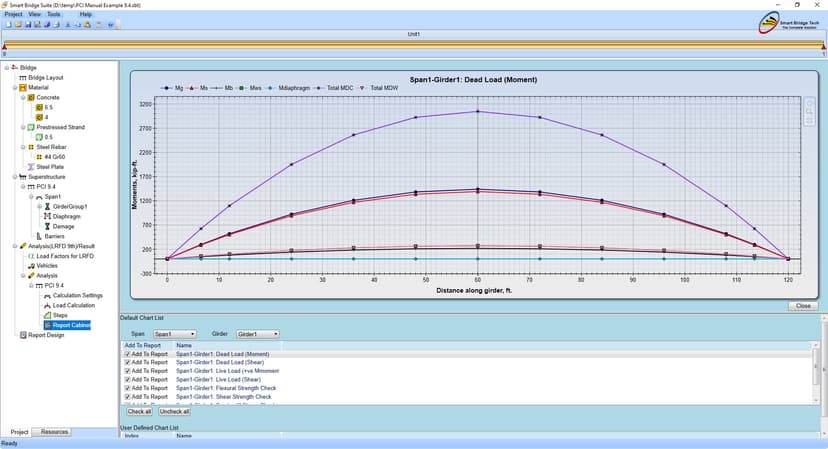Expand the GirderGroup1 tree node
Image resolution: width=828 pixels, height=449 pixels.
click(40, 207)
